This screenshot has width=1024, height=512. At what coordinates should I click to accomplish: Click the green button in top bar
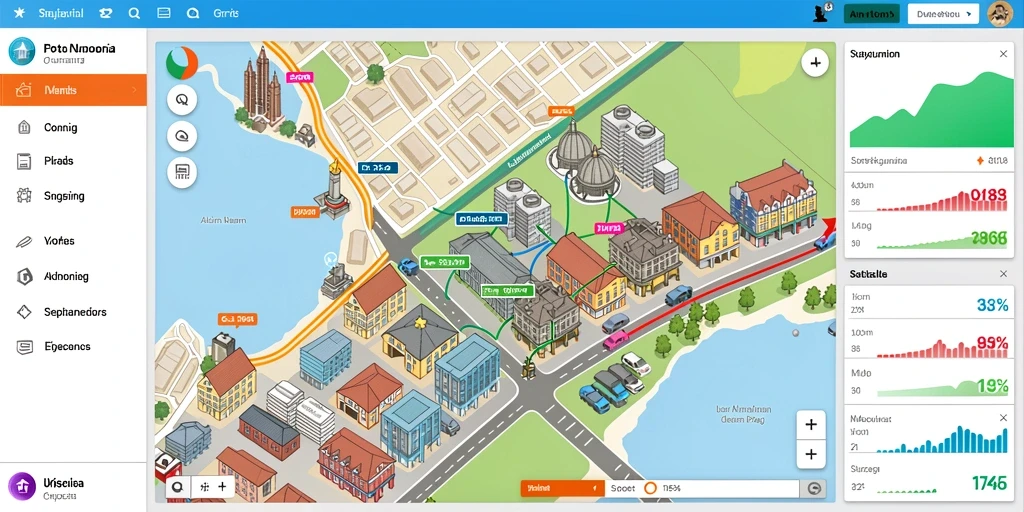[871, 14]
